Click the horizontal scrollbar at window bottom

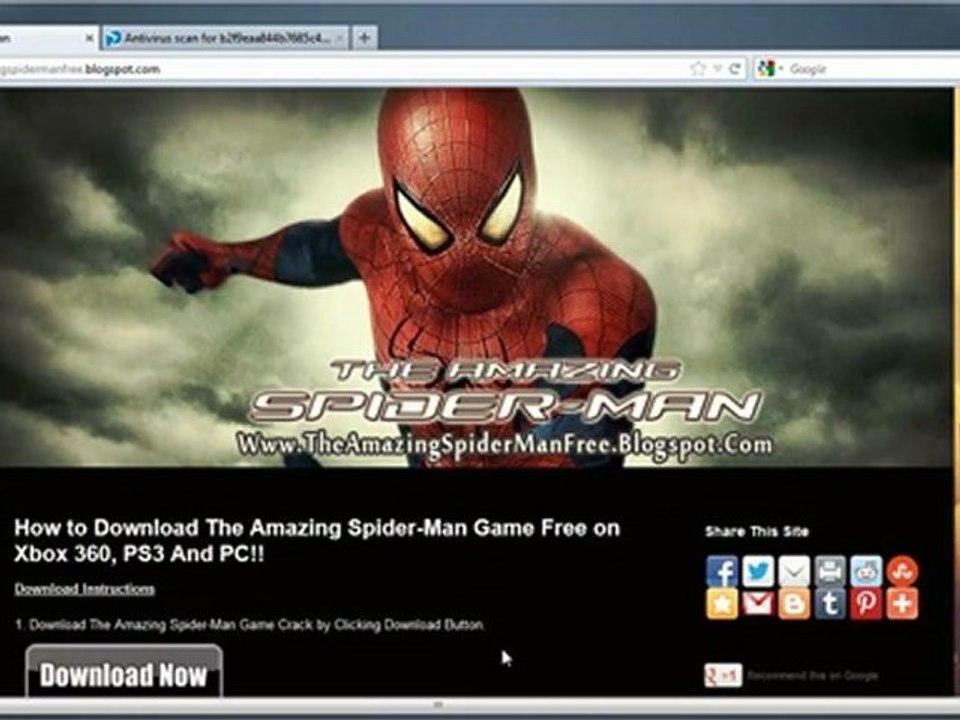click(x=438, y=705)
